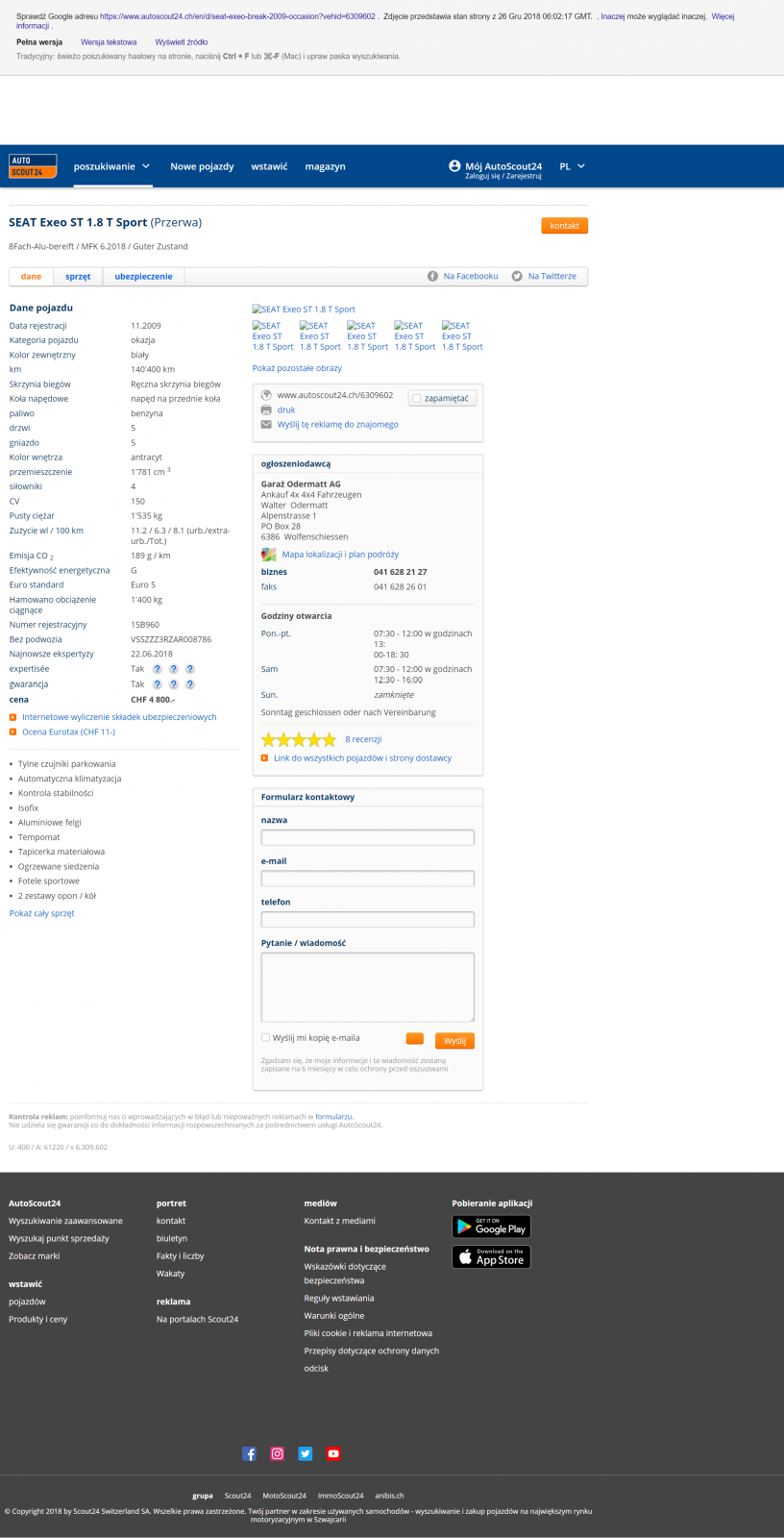
Task: Open the Mój AutoScout24 user account icon
Action: click(x=454, y=165)
